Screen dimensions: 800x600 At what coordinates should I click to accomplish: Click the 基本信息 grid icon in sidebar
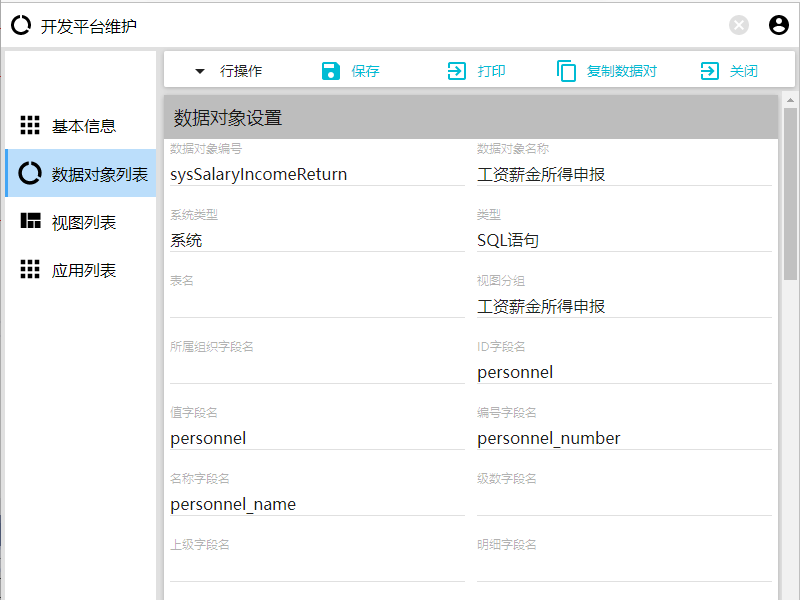tap(30, 126)
